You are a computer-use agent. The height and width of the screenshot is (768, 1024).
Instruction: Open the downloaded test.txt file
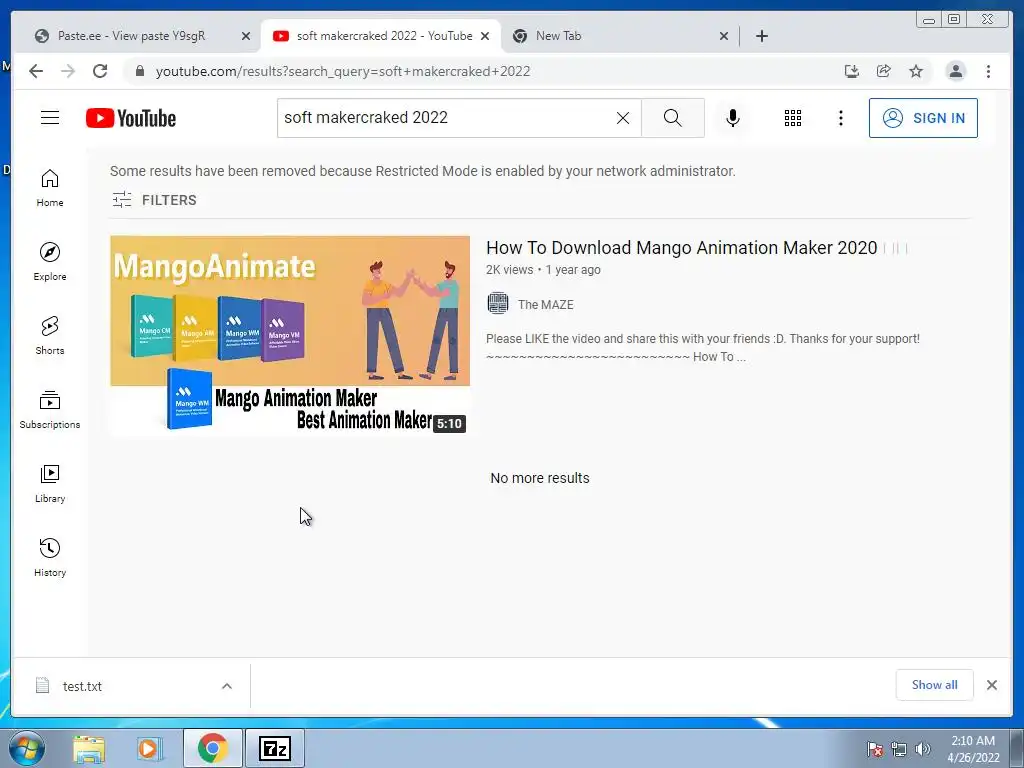pos(82,686)
